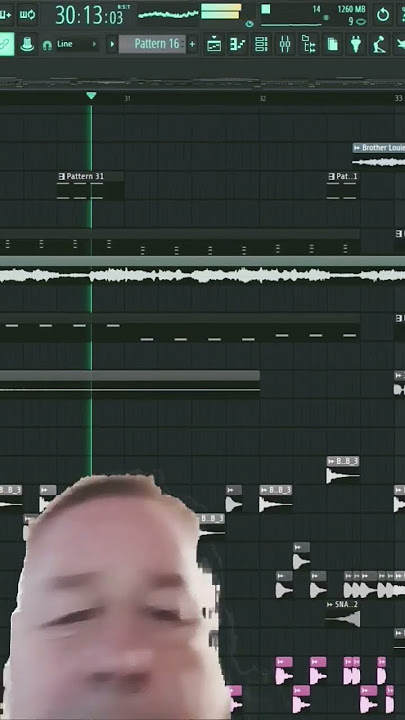The width and height of the screenshot is (405, 720).
Task: Click bar 33 on the timeline ruler
Action: coord(398,98)
